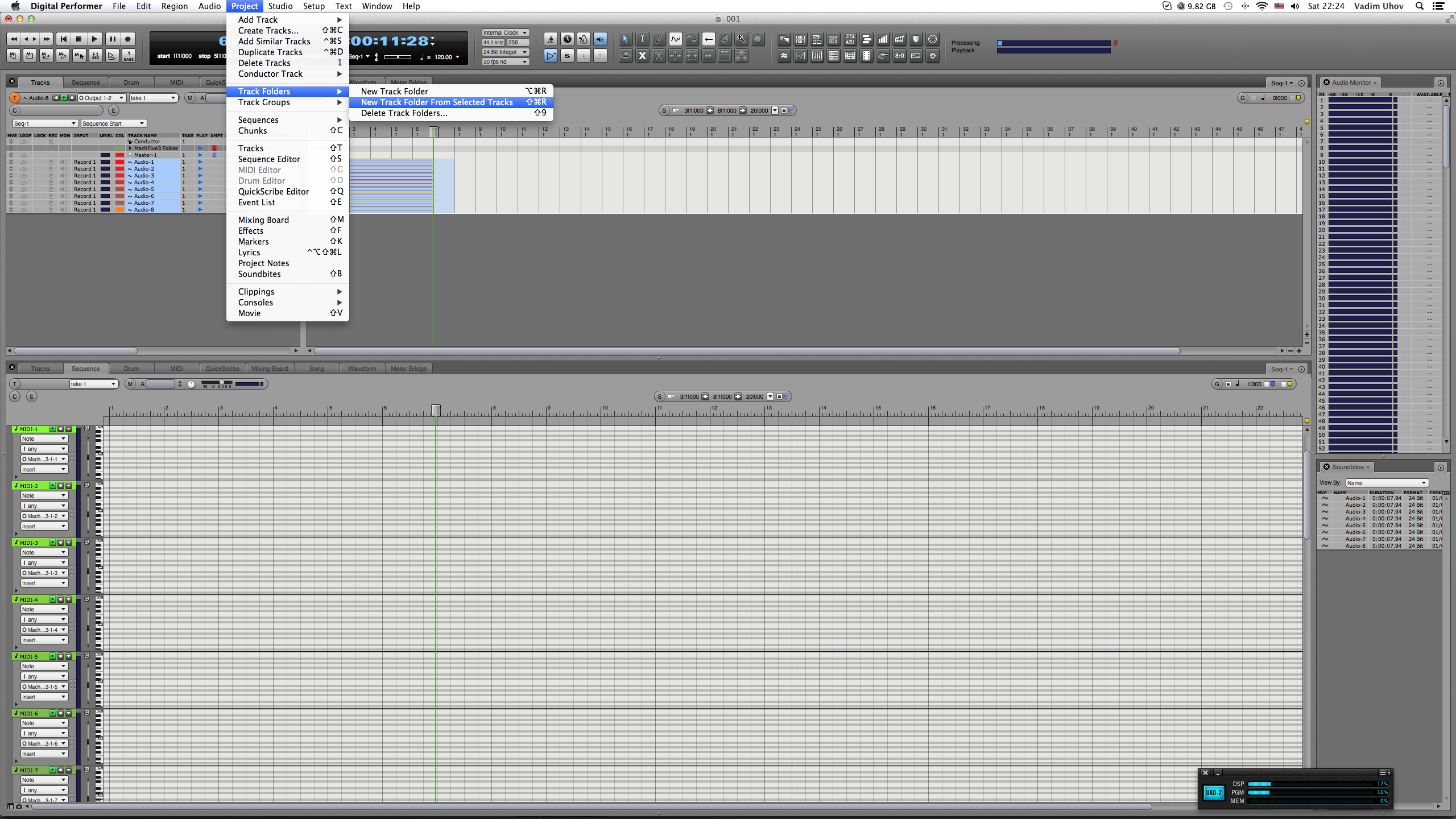This screenshot has height=819, width=1456.
Task: Toggle Solo mode S button
Action: (566, 56)
